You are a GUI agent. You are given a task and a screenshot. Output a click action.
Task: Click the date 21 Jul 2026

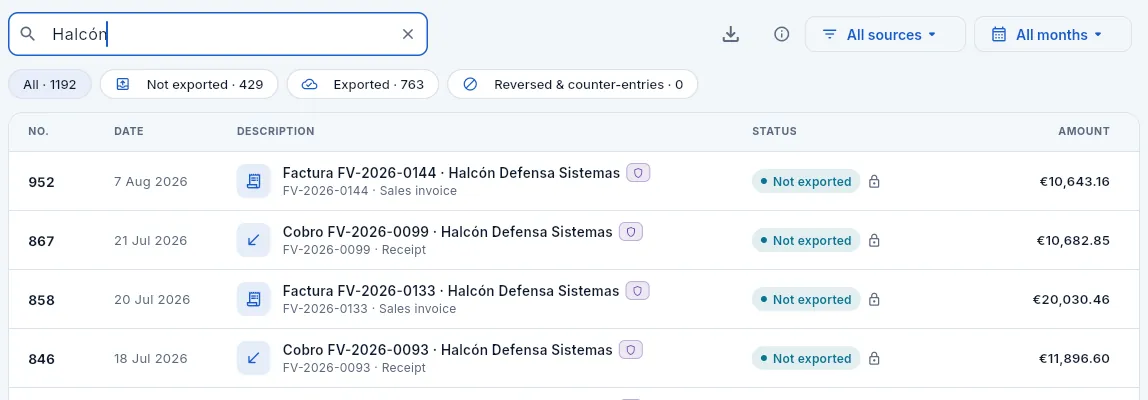pos(151,240)
